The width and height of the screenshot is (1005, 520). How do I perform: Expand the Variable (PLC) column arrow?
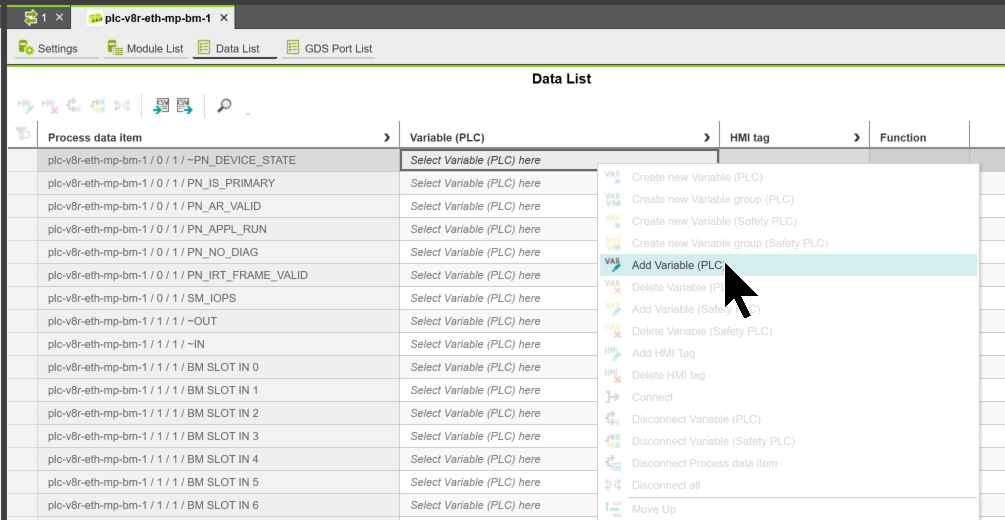707,137
